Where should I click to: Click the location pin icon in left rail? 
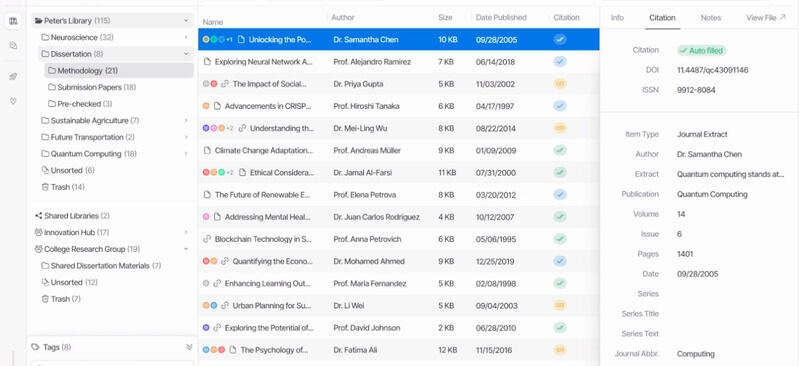pos(13,101)
